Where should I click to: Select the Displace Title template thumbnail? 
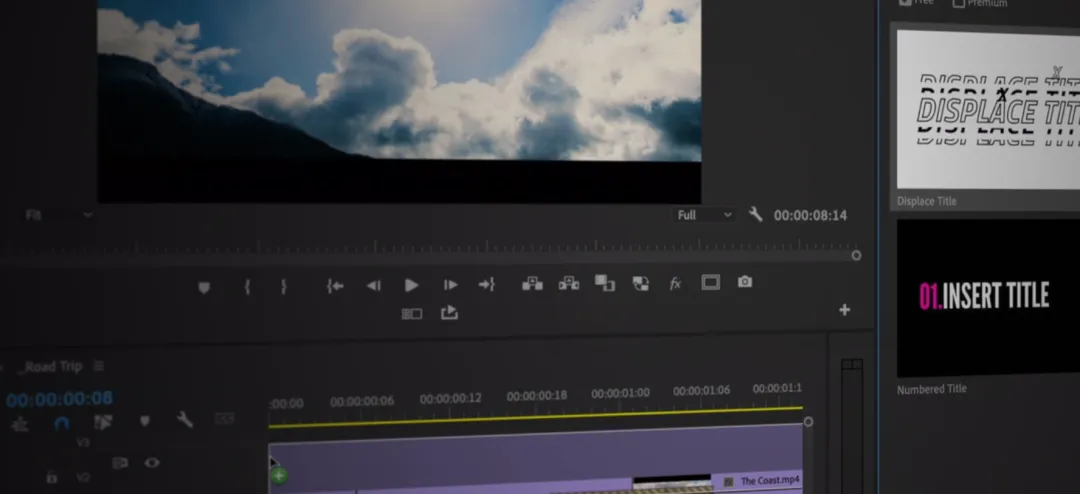point(988,109)
